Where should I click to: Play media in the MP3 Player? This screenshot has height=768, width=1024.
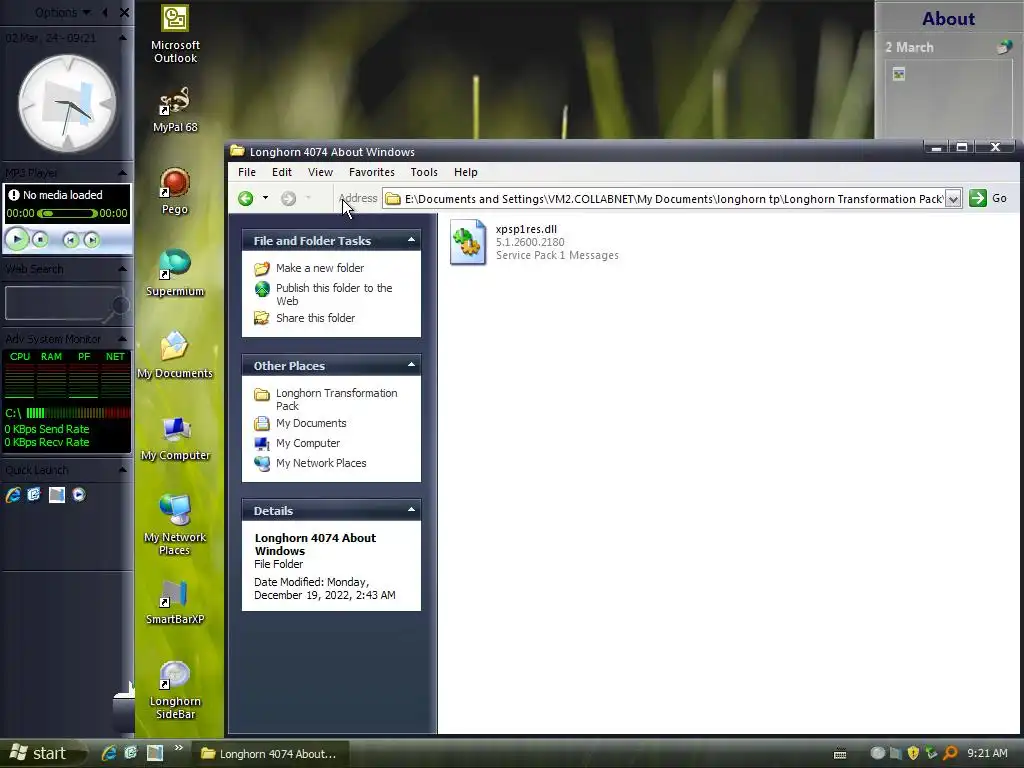pos(17,240)
